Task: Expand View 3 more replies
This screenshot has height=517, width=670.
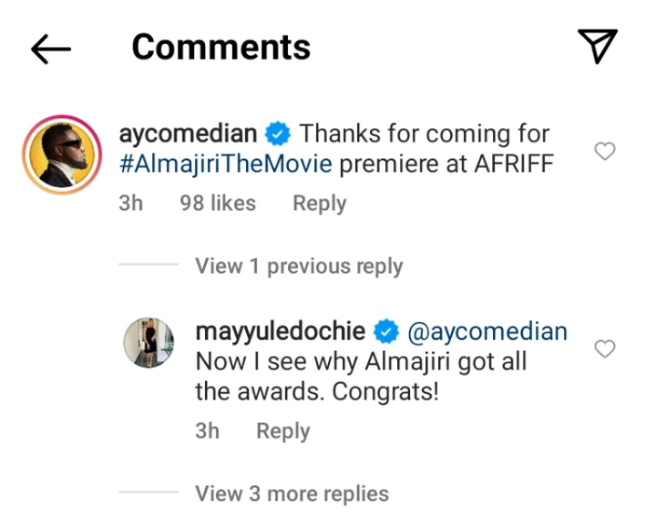Action: pos(292,493)
